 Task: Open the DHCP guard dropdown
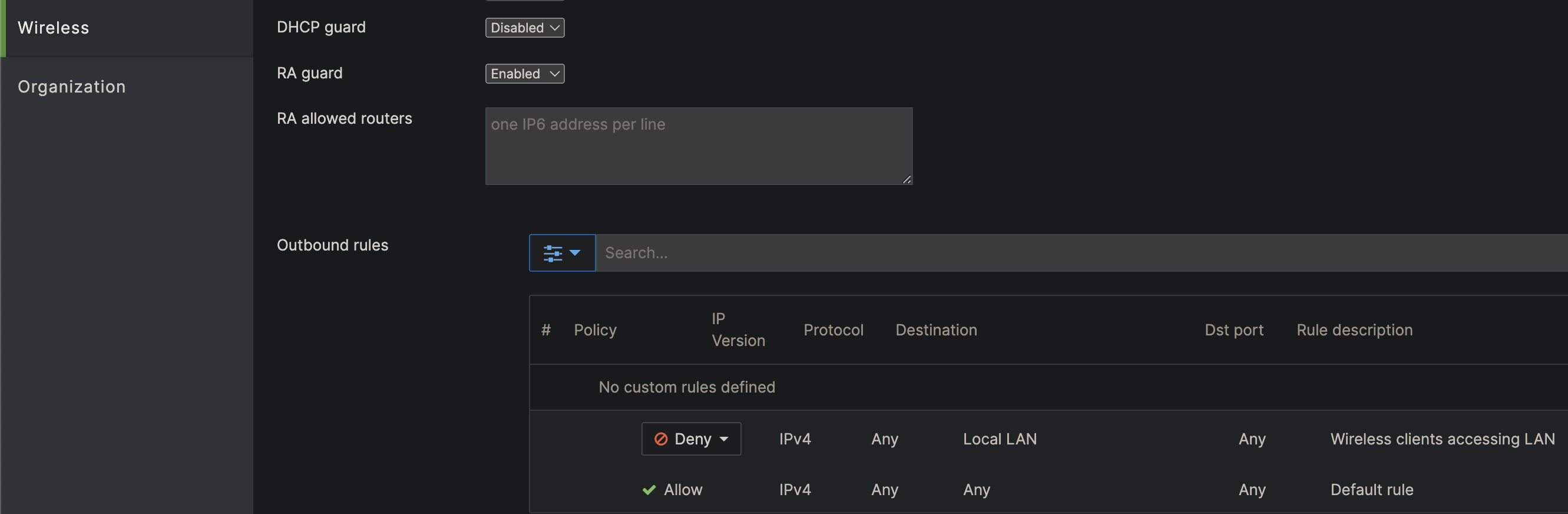click(524, 27)
